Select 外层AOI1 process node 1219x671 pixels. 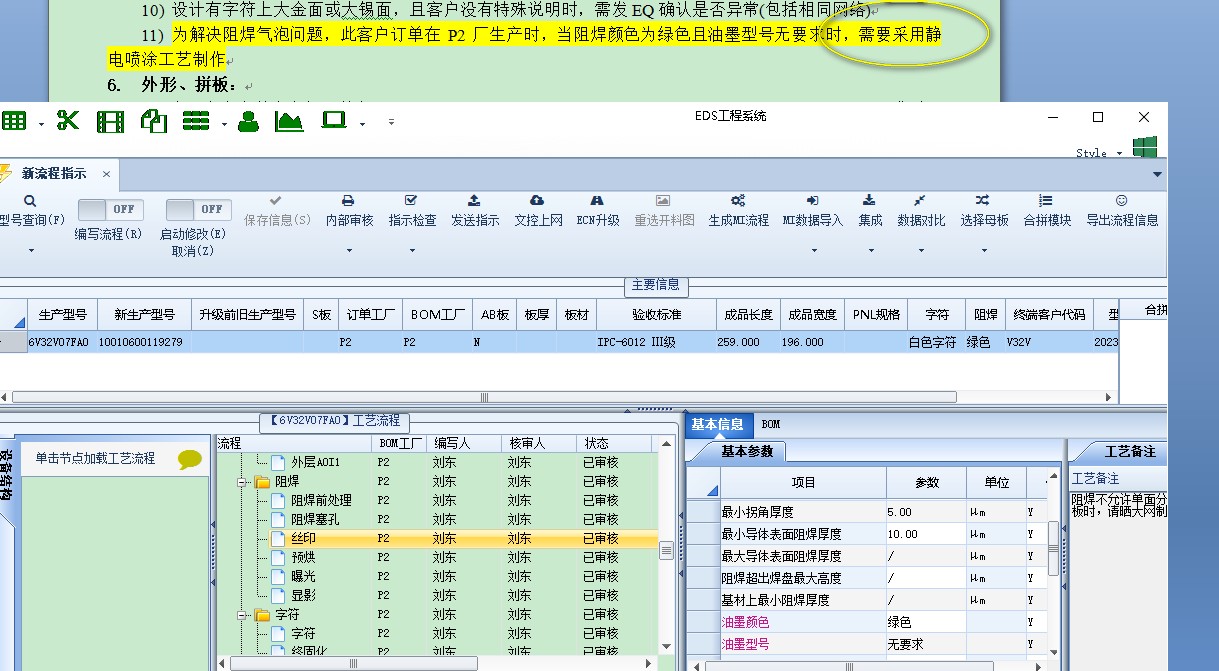316,462
